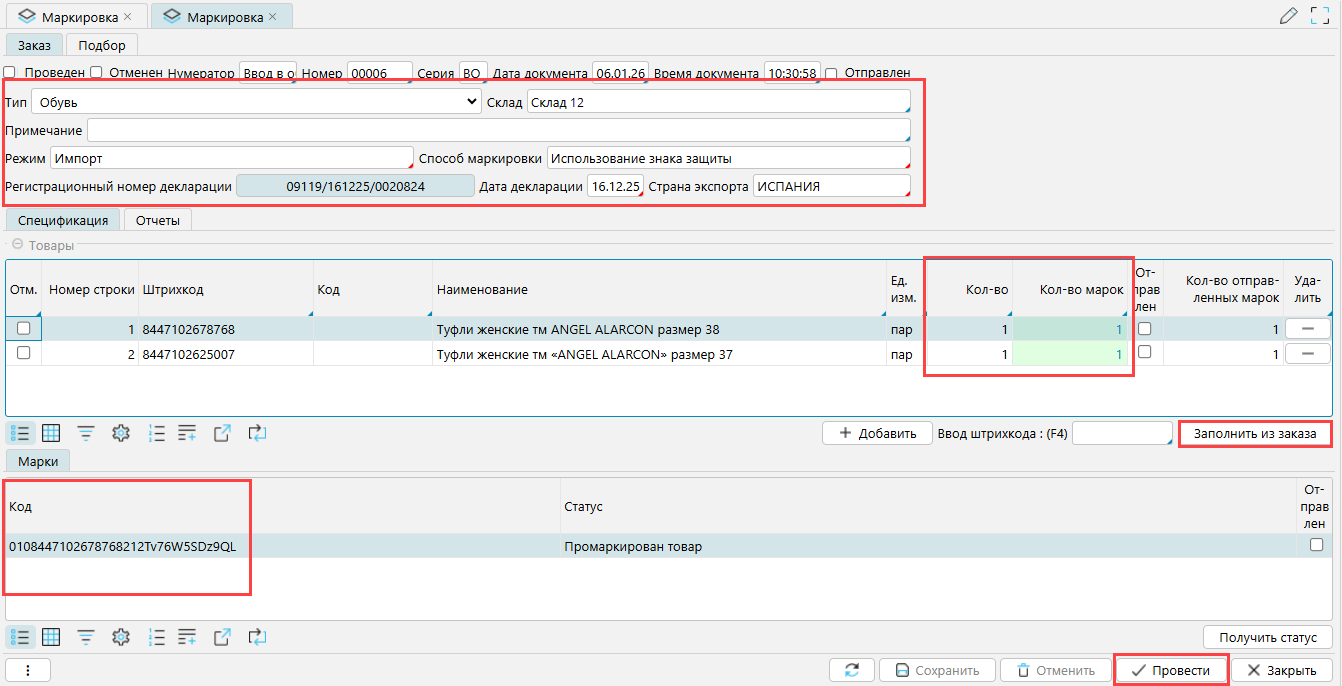Toggle fullscreen with the top-right frame icon
Screen dimensions: 1342x686
point(1320,16)
